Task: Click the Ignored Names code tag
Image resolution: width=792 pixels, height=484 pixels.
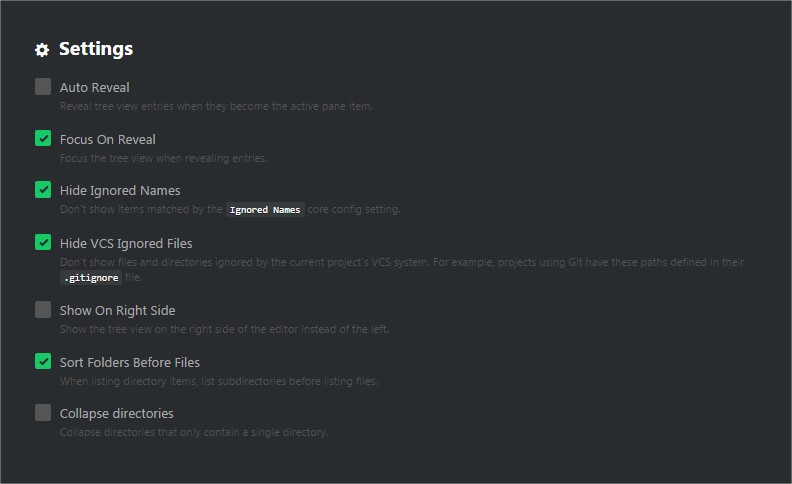Action: [265, 210]
